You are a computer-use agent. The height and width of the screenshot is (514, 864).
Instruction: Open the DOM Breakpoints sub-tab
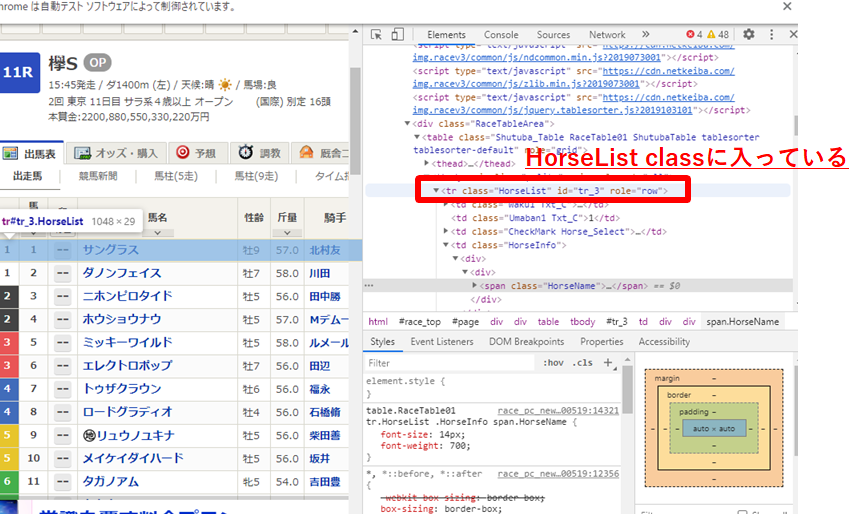[x=526, y=342]
